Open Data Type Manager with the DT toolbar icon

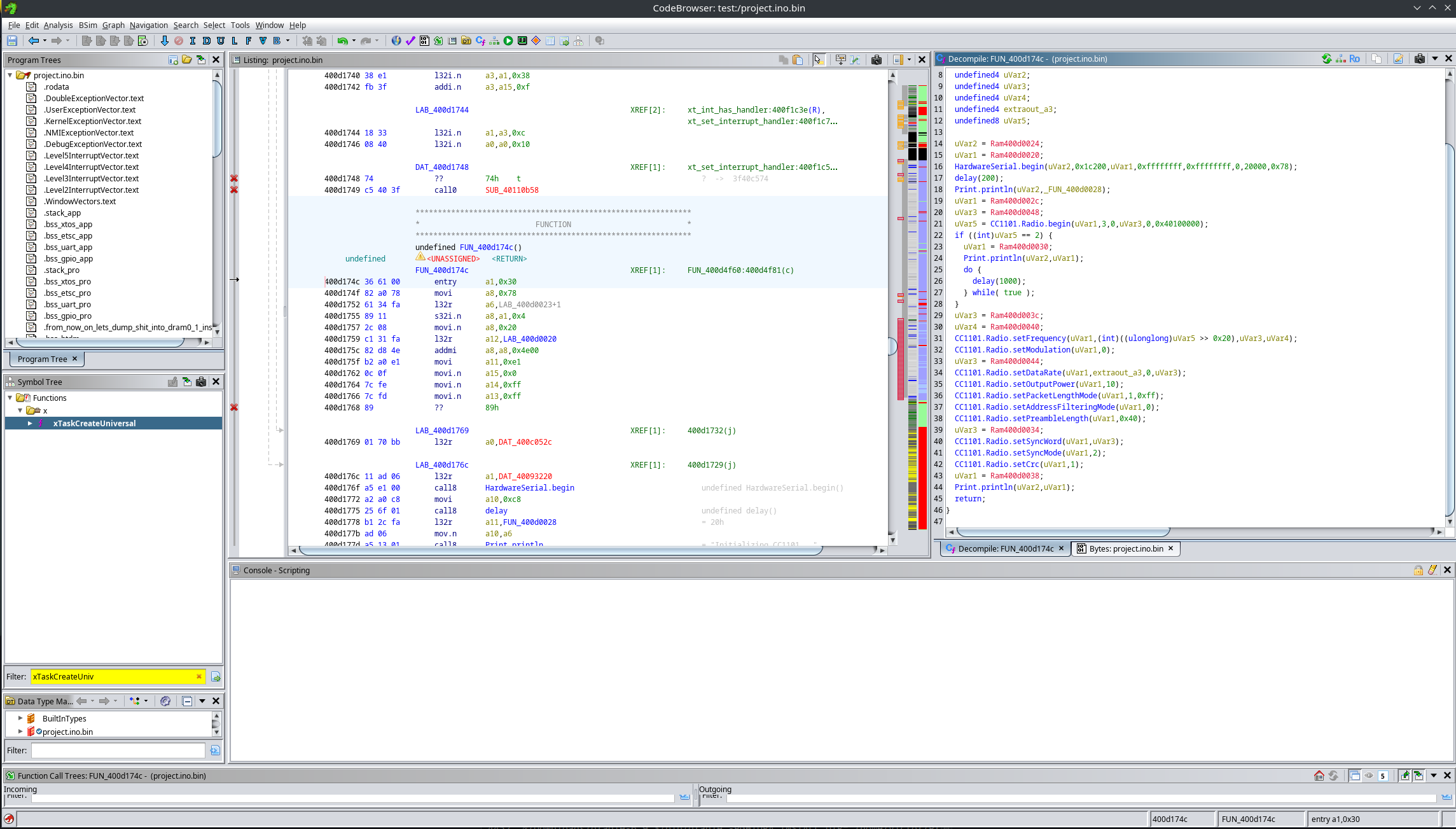(467, 40)
